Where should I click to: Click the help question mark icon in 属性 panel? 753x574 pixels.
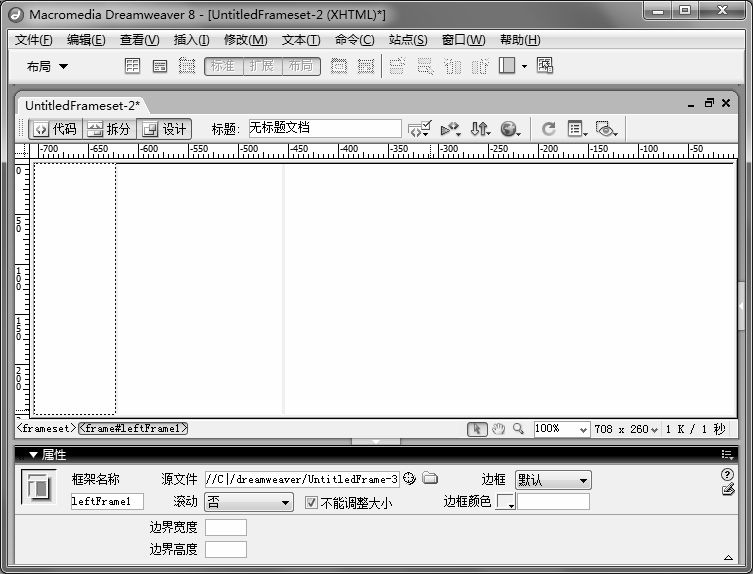[727, 475]
